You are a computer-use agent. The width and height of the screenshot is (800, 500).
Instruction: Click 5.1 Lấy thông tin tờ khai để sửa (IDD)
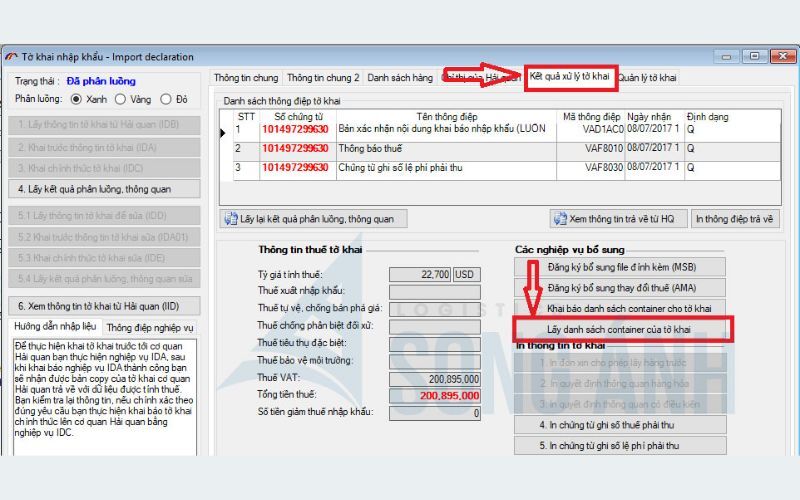(105, 215)
